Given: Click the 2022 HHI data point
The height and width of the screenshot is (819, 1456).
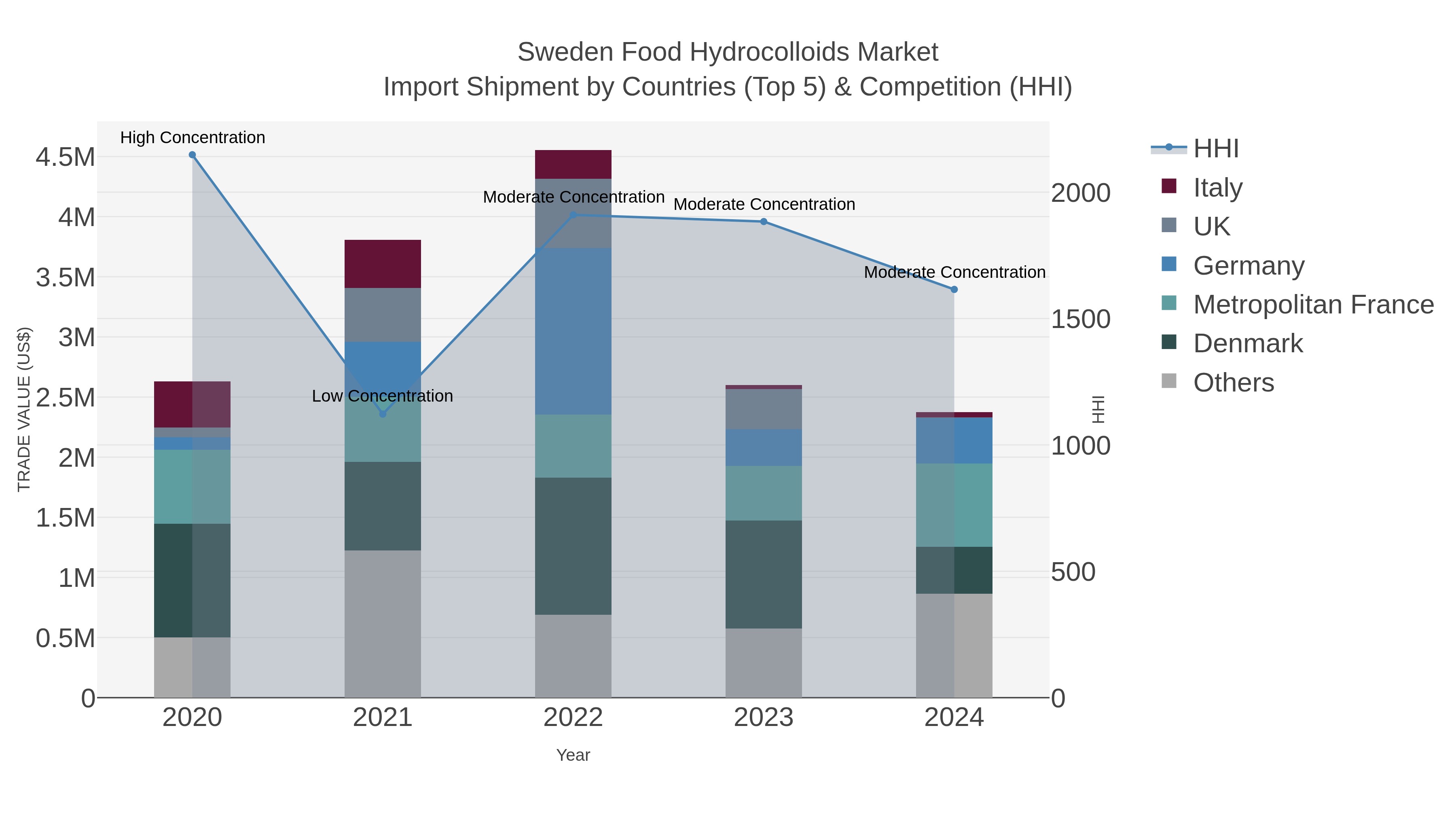Looking at the screenshot, I should 573,215.
